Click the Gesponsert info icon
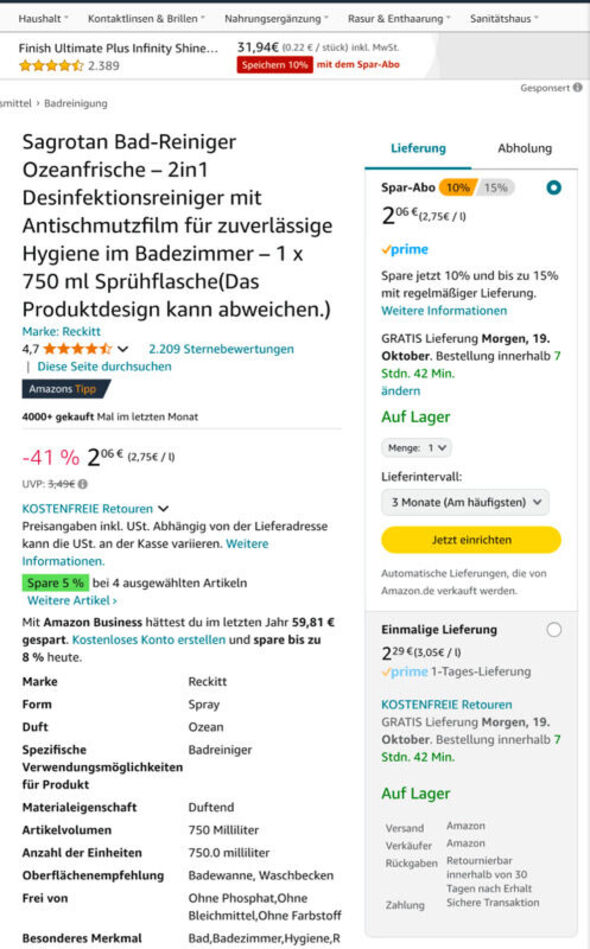Image resolution: width=590 pixels, height=949 pixels. [x=577, y=88]
